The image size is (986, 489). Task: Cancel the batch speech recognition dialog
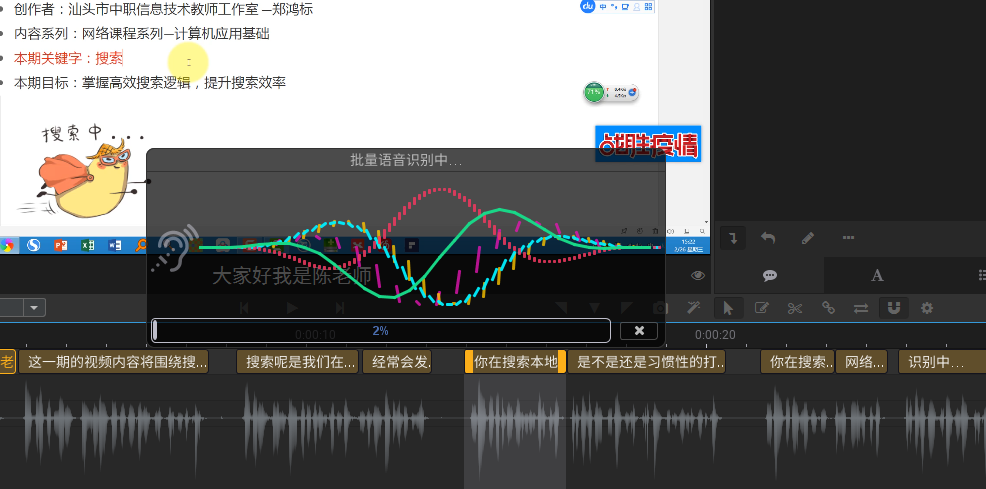point(639,331)
